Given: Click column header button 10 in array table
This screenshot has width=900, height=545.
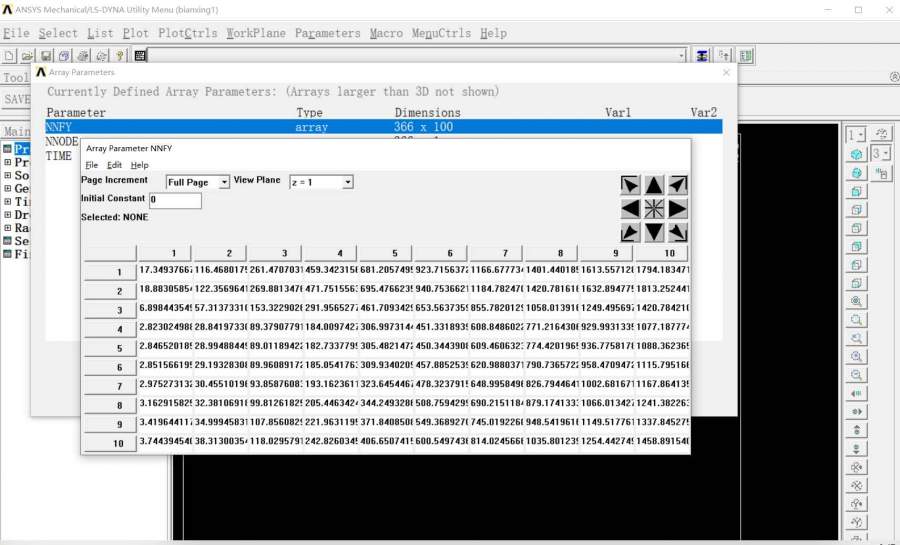Looking at the screenshot, I should coord(662,253).
